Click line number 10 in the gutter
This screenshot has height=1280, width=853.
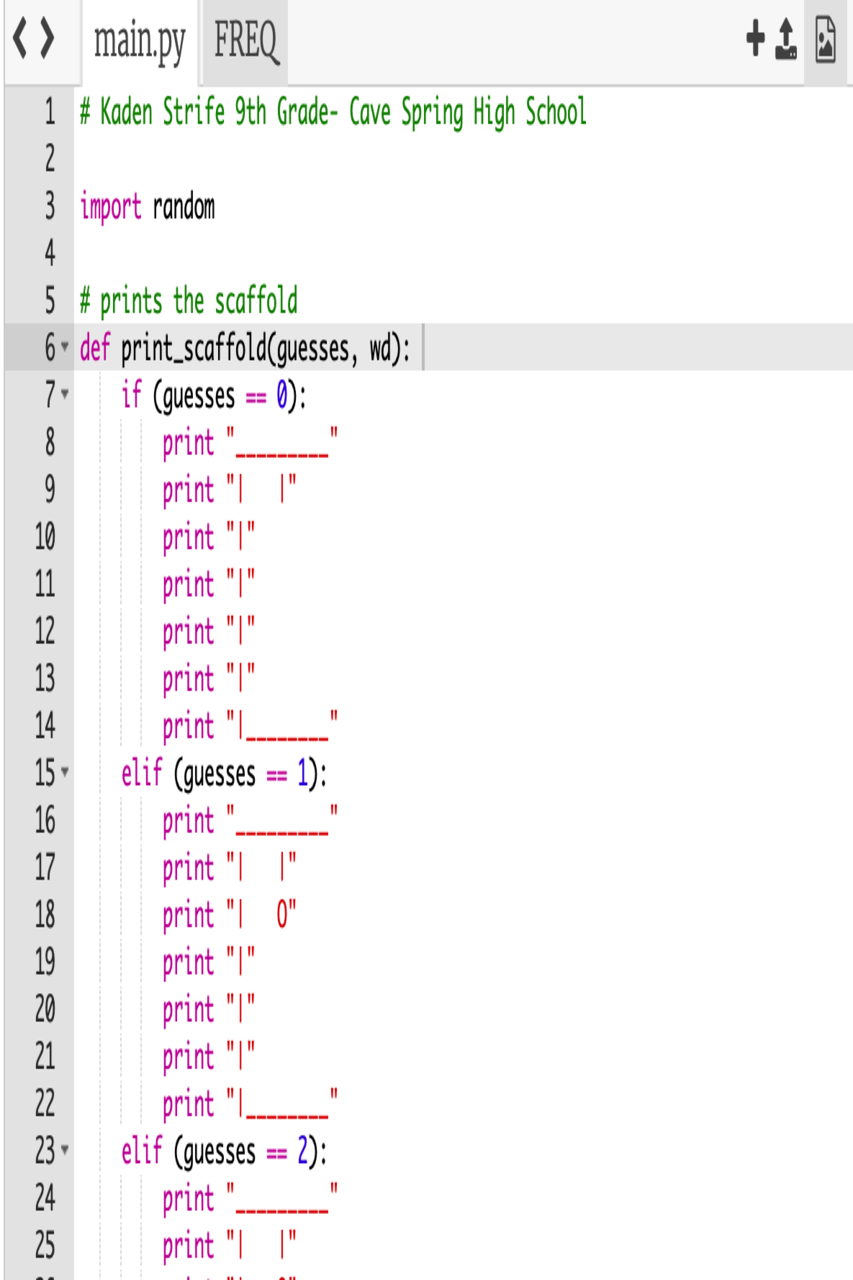(44, 537)
